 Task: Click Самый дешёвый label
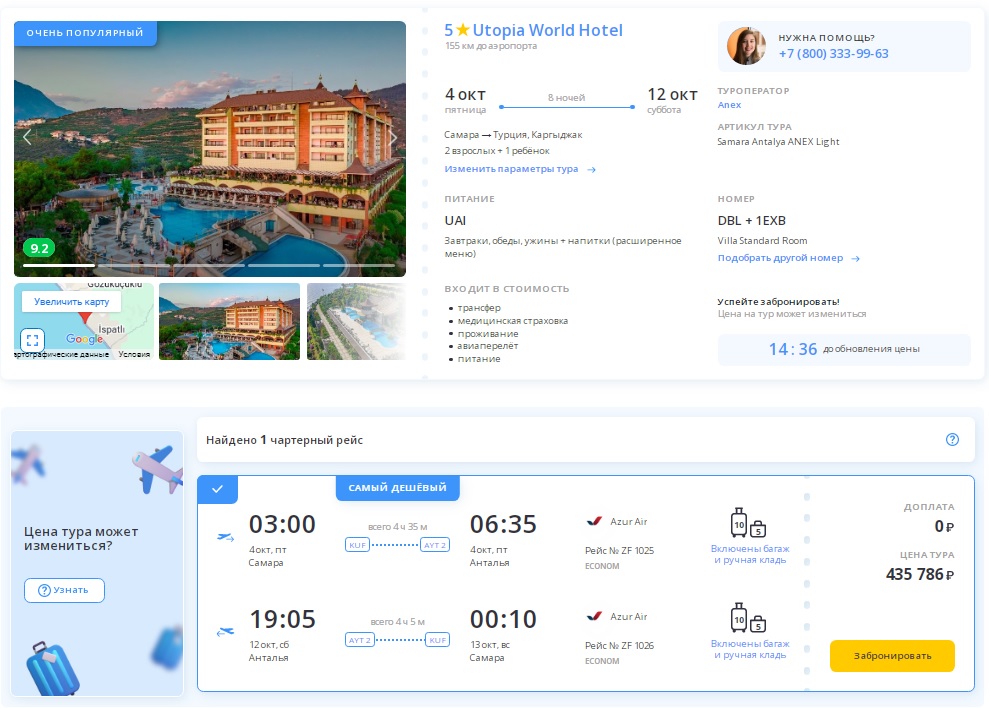click(x=397, y=488)
